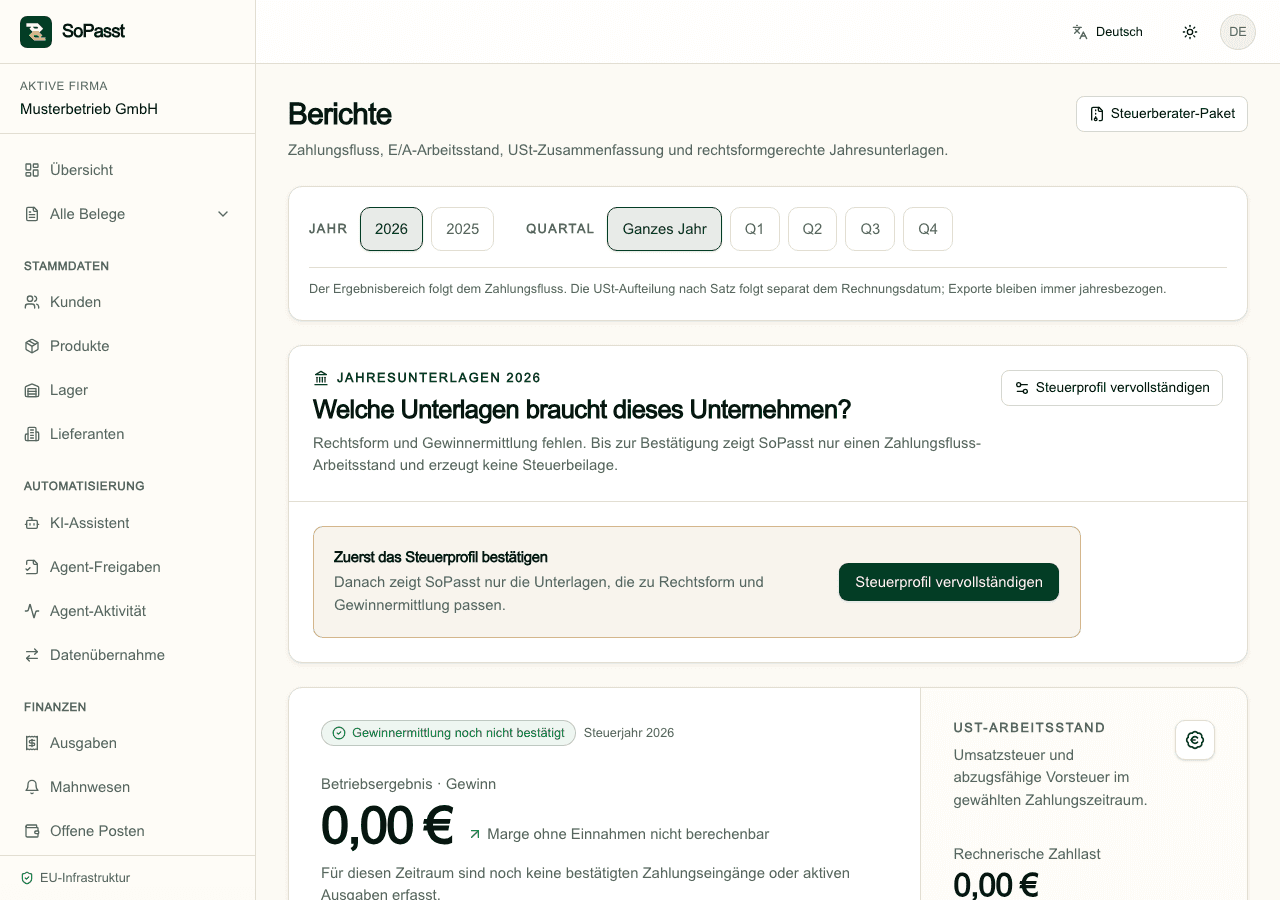Click the Lager warehouse icon
Image resolution: width=1280 pixels, height=900 pixels.
tap(32, 390)
